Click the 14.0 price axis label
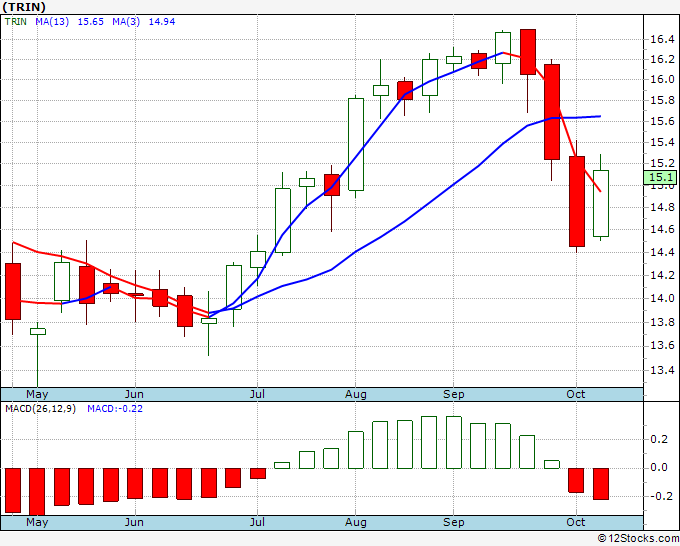 coord(662,298)
